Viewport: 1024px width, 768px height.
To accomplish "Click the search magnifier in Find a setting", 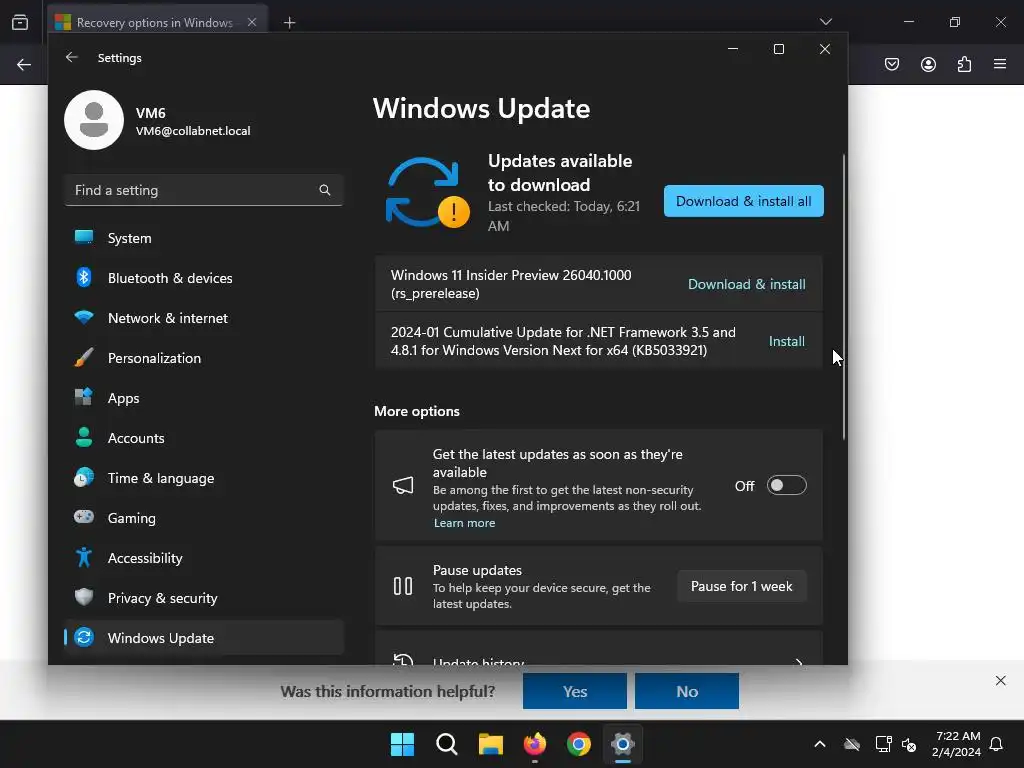I will pyautogui.click(x=325, y=190).
